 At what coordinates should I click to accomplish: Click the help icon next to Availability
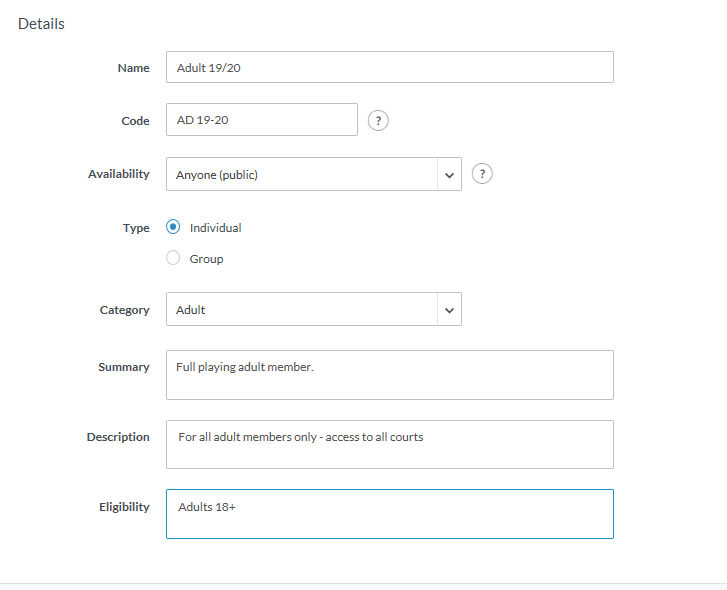click(482, 174)
